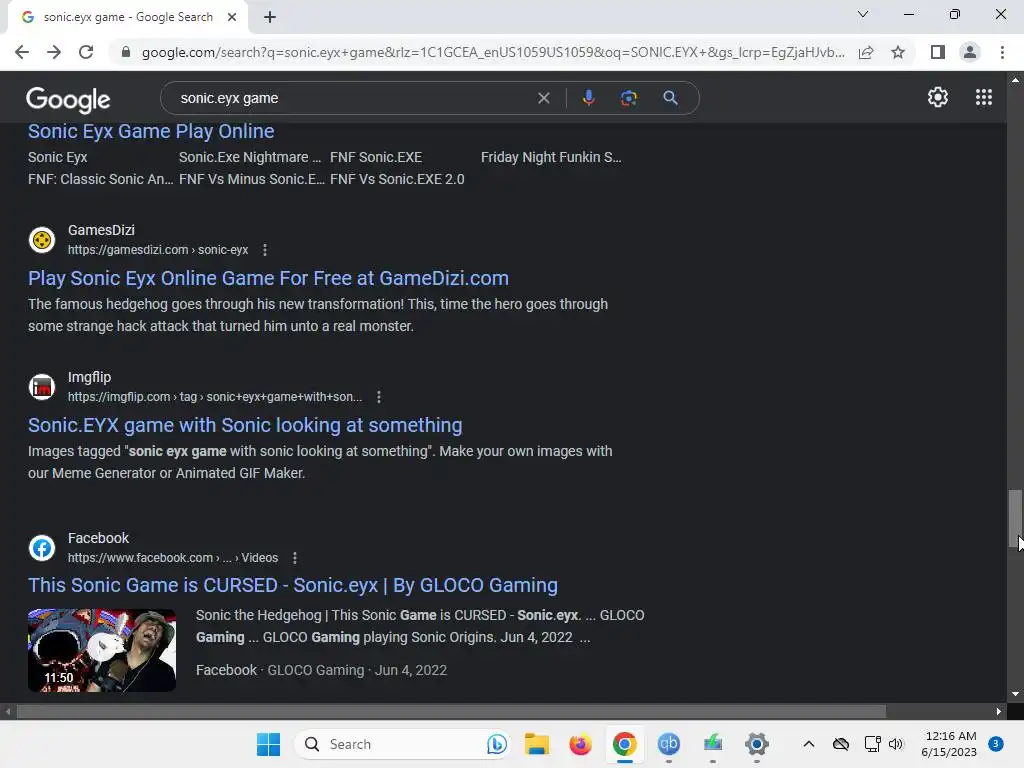Show hidden system tray icons
The width and height of the screenshot is (1024, 768).
(x=808, y=744)
